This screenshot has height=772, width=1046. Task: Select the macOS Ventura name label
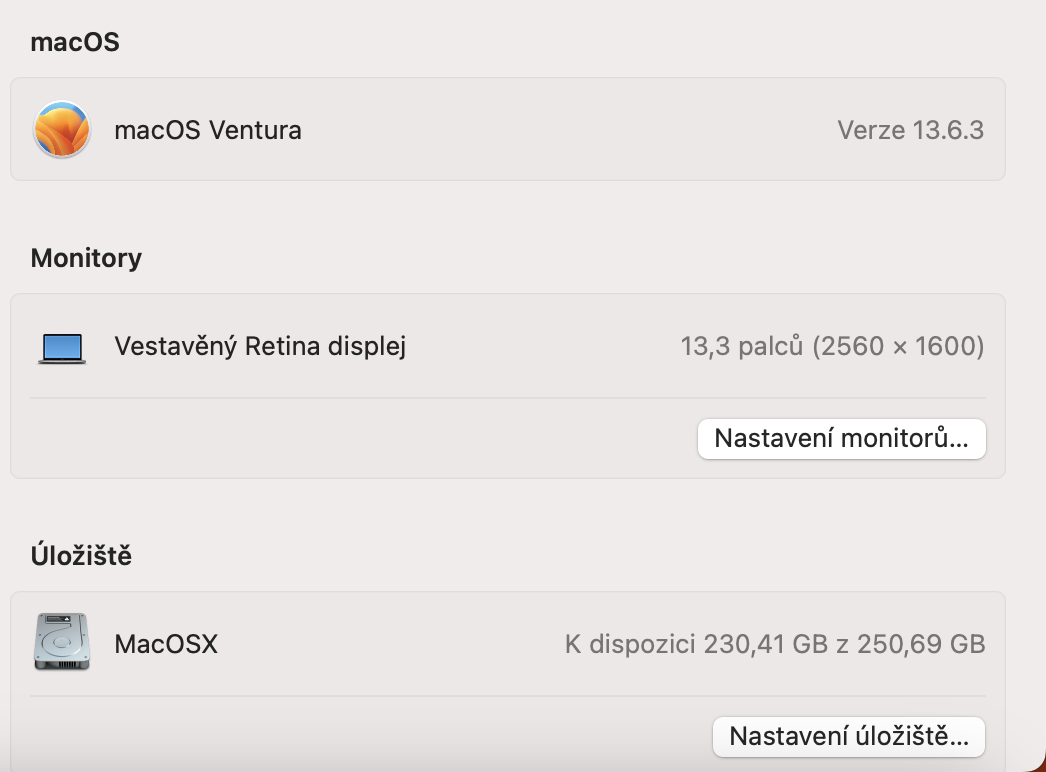coord(208,130)
